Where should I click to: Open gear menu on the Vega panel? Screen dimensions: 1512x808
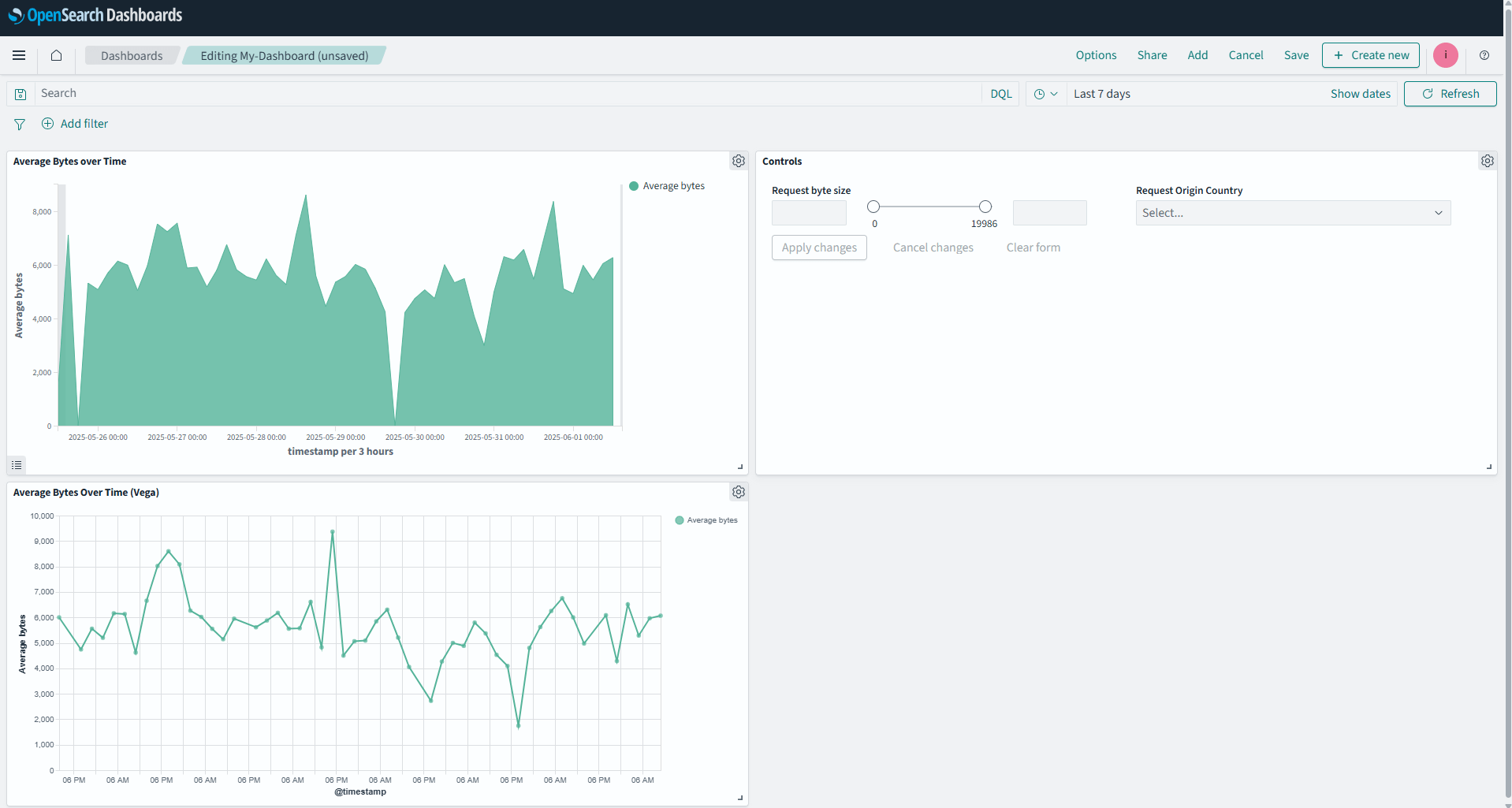(x=738, y=491)
